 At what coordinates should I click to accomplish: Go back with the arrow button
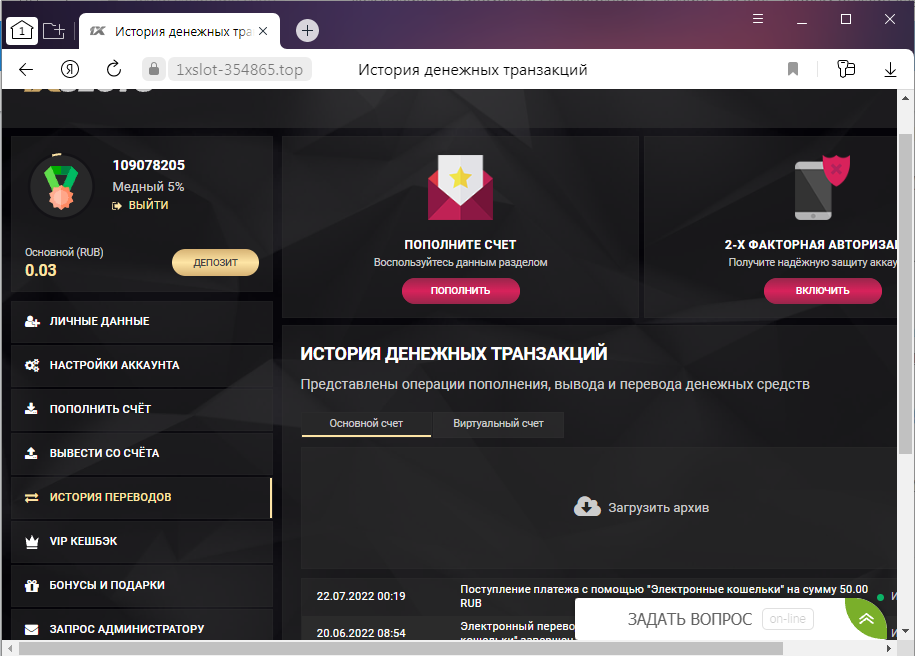point(26,69)
